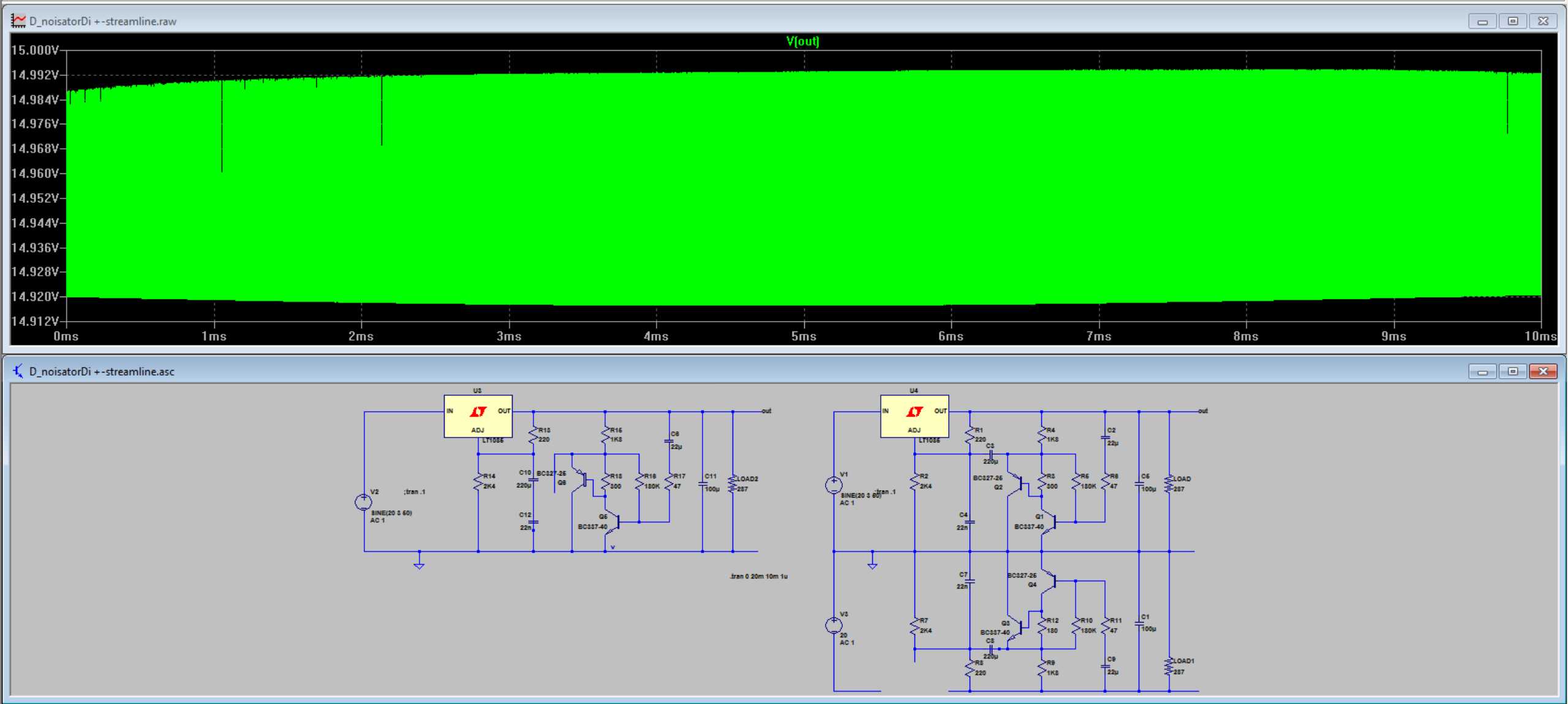Select capacitor C12 22n
The width and height of the screenshot is (1568, 704).
[533, 522]
